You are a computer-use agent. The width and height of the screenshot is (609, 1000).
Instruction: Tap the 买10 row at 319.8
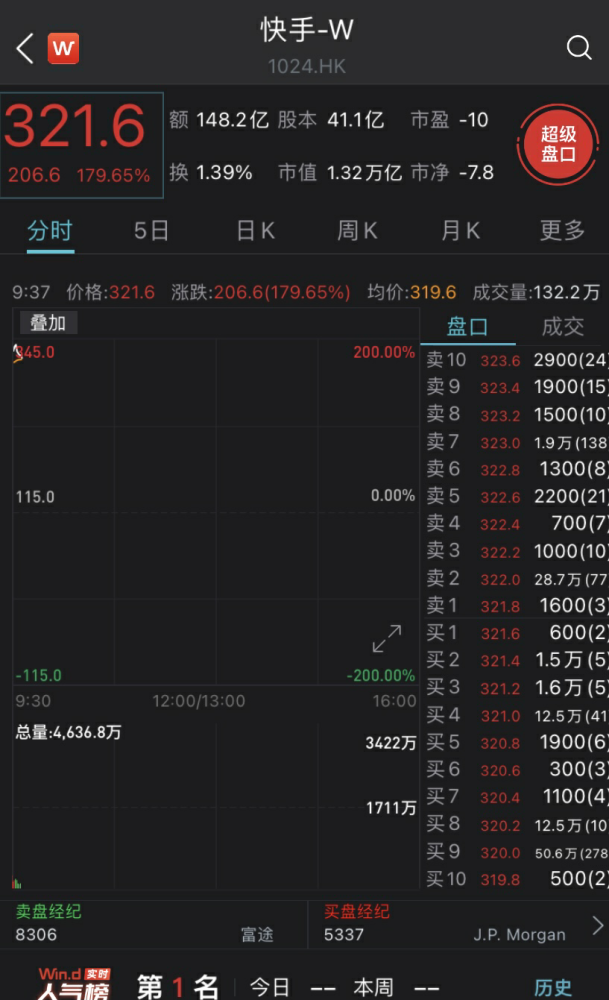pos(517,879)
